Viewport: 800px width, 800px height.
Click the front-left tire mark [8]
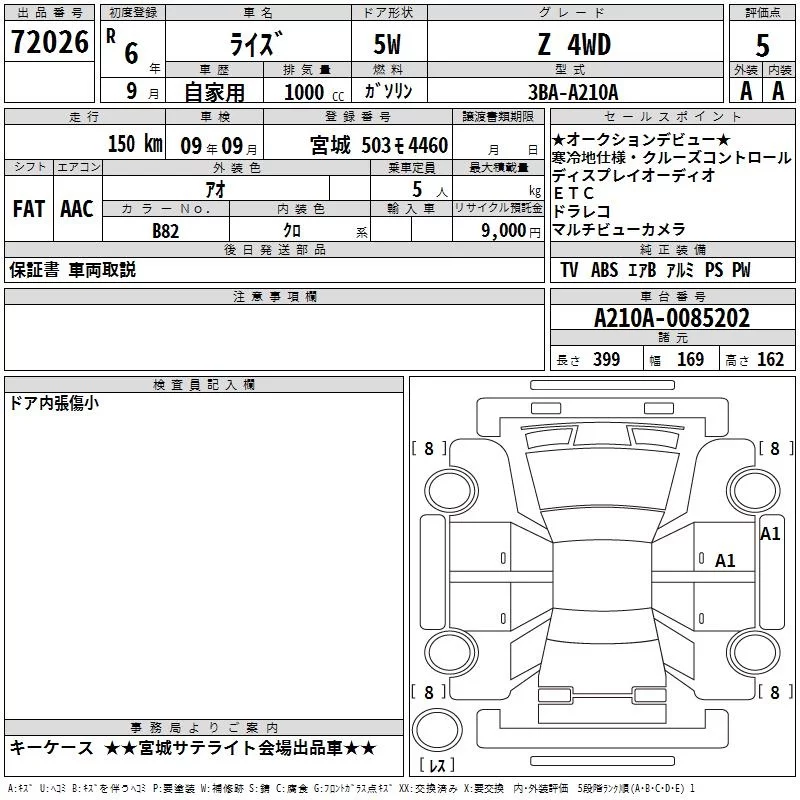coord(429,448)
